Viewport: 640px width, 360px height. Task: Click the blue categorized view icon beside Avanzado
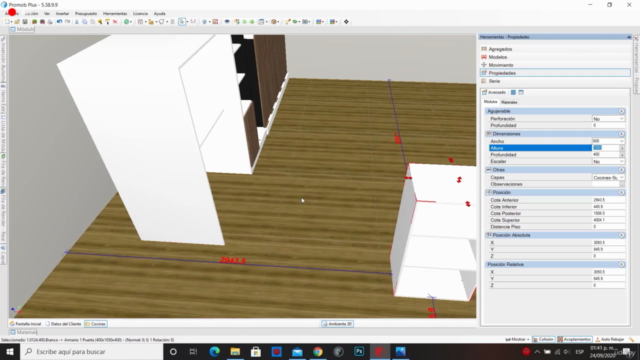(x=513, y=93)
